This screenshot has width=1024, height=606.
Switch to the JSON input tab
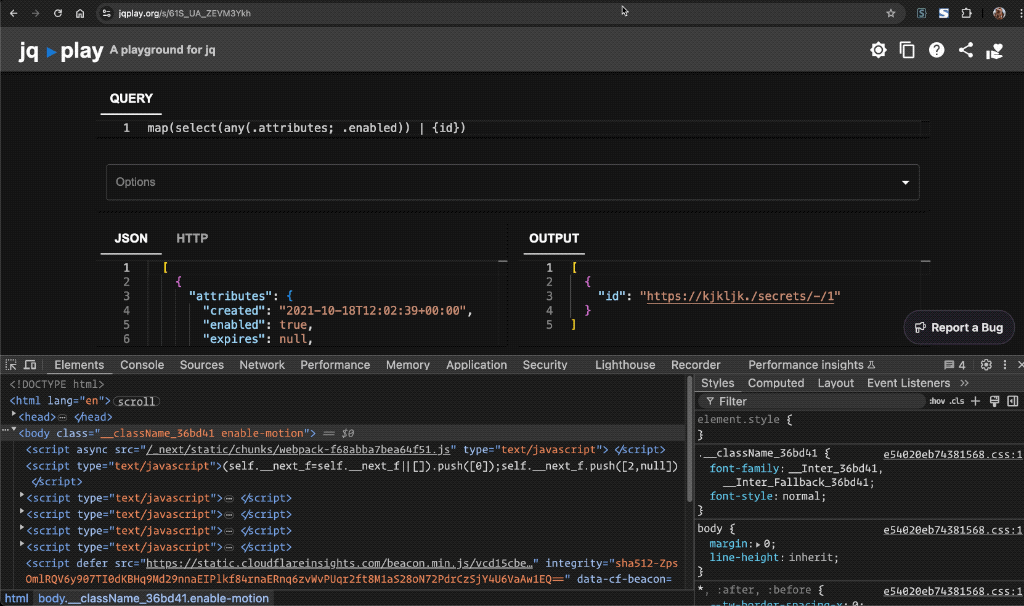(131, 238)
